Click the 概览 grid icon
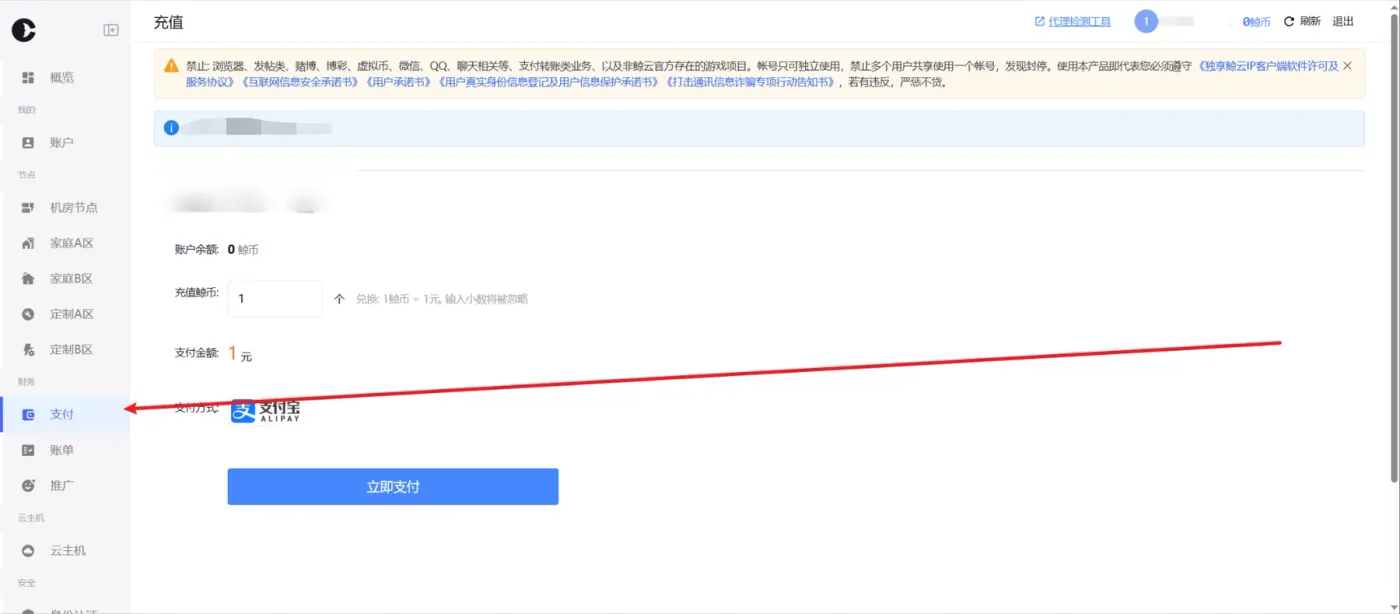This screenshot has height=614, width=1400. [28, 77]
